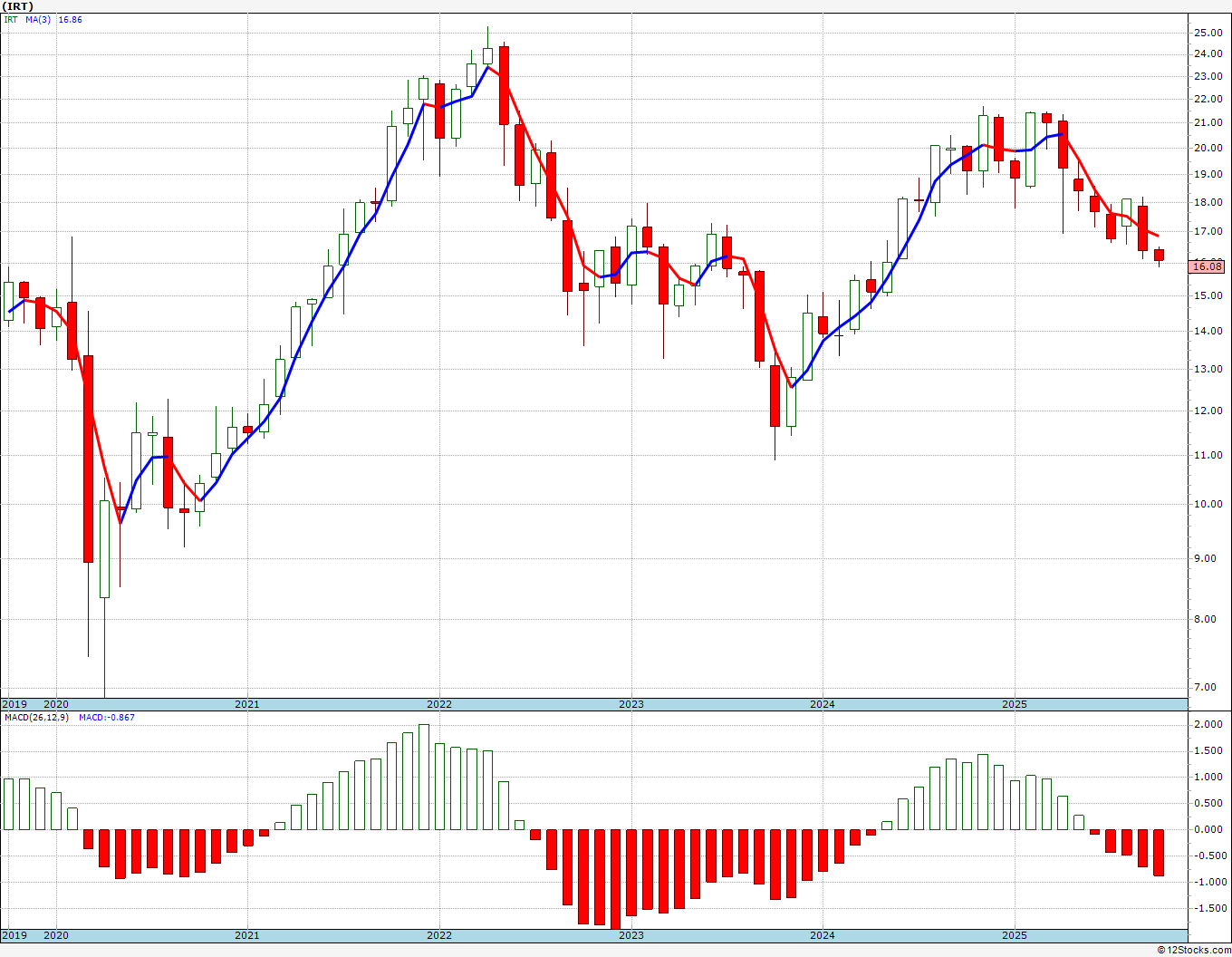The image size is (1232, 957).
Task: Click the large red candlestick in early 2020
Action: [88, 459]
